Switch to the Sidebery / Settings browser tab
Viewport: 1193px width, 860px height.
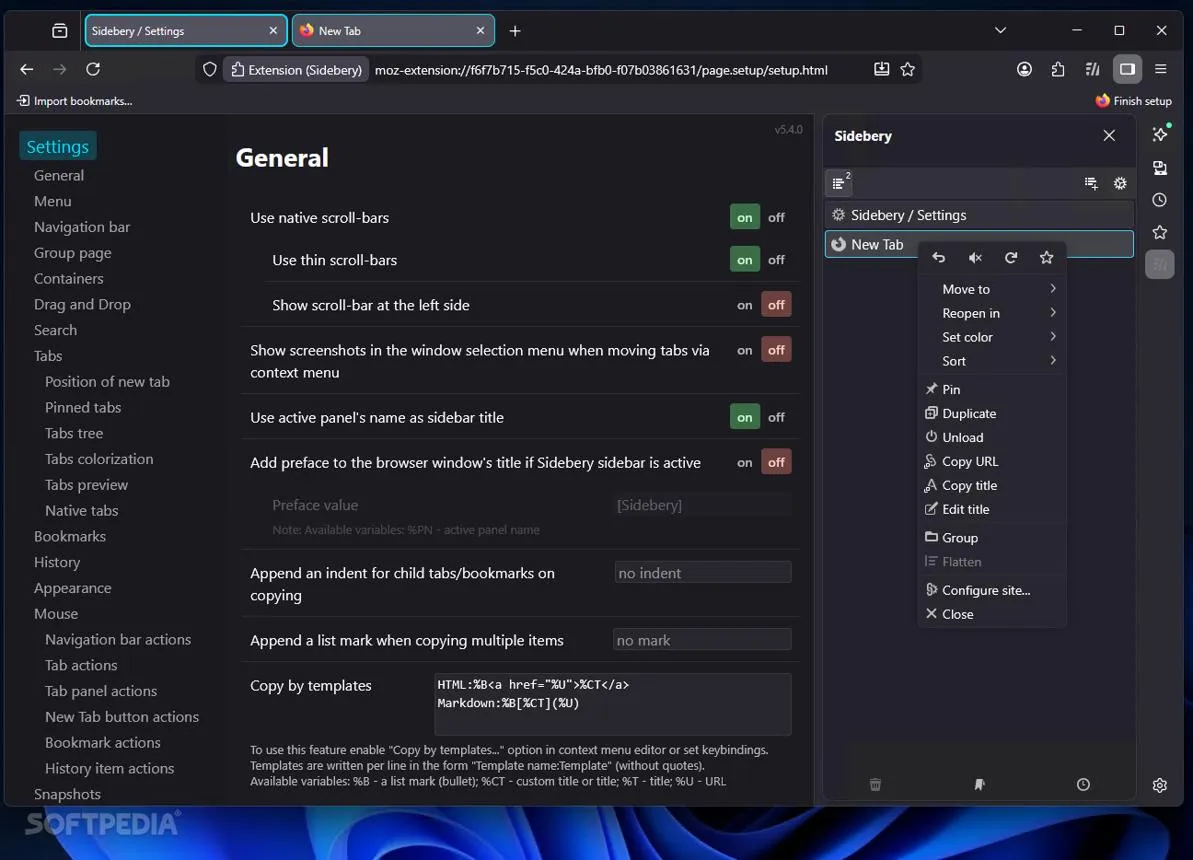tap(186, 30)
